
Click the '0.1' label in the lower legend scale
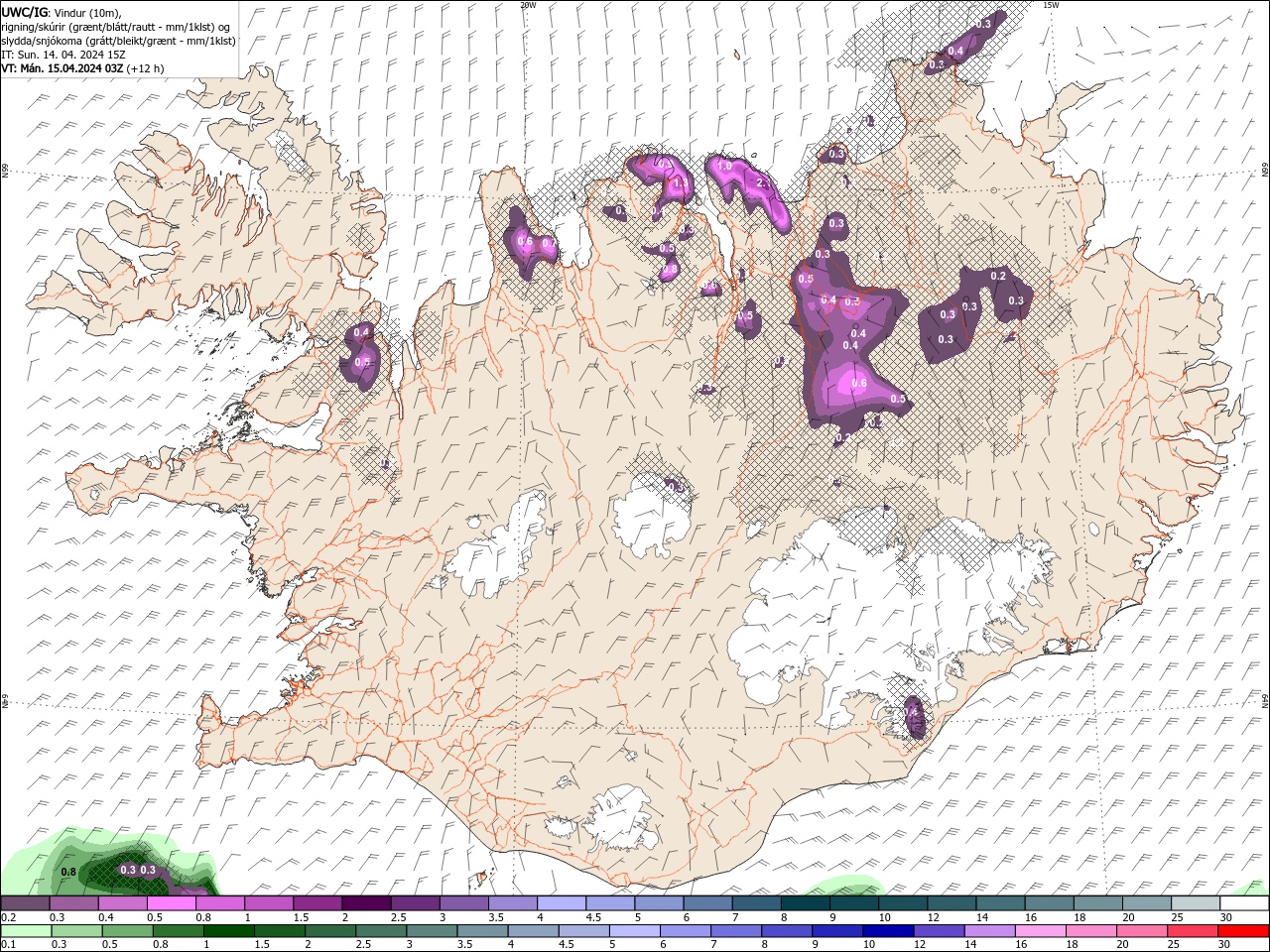point(9,945)
